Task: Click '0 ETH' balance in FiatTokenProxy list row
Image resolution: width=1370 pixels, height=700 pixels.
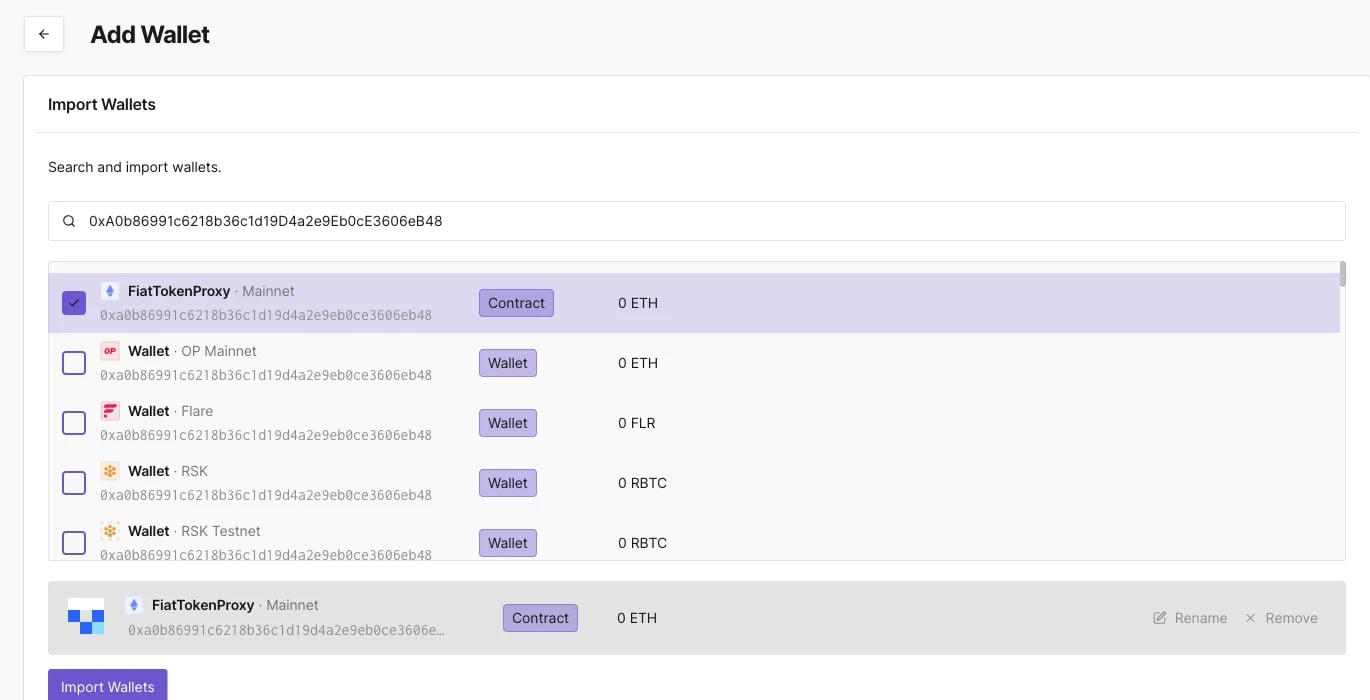Action: coord(638,303)
